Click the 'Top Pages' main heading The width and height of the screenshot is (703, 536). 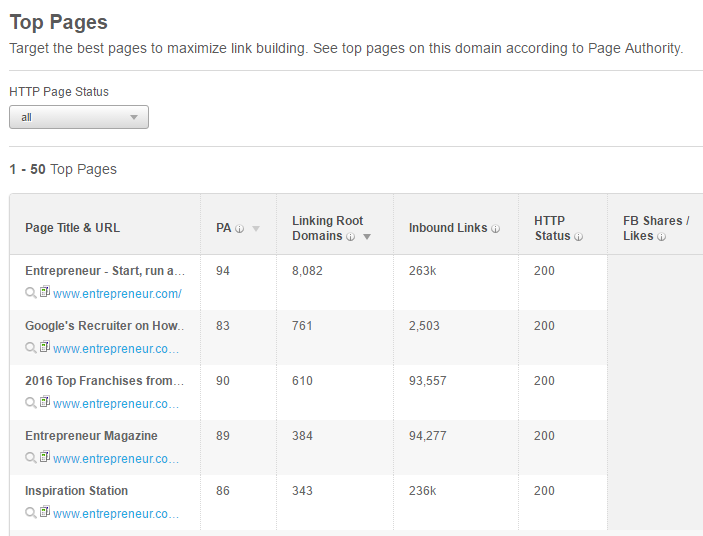pyautogui.click(x=59, y=22)
